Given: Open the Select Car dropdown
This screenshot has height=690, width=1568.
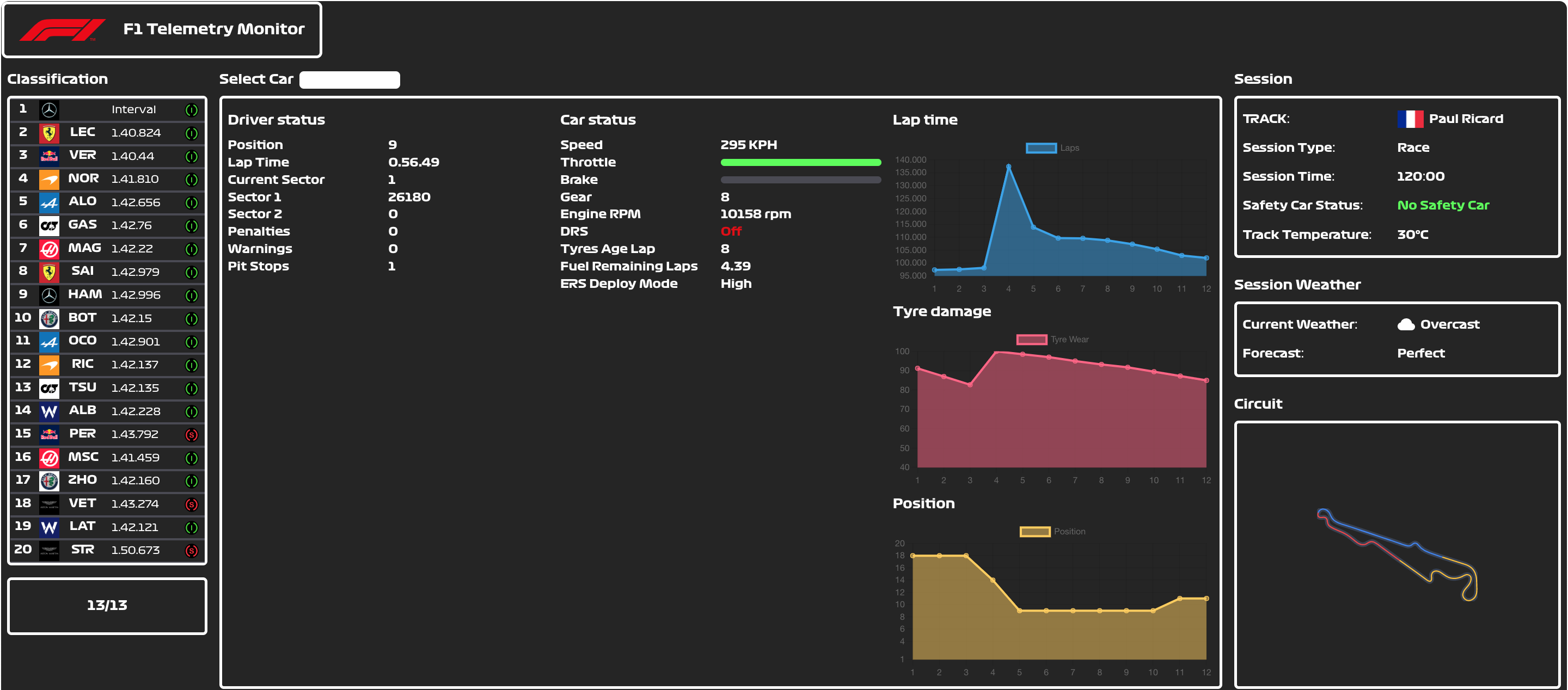Looking at the screenshot, I should (350, 79).
